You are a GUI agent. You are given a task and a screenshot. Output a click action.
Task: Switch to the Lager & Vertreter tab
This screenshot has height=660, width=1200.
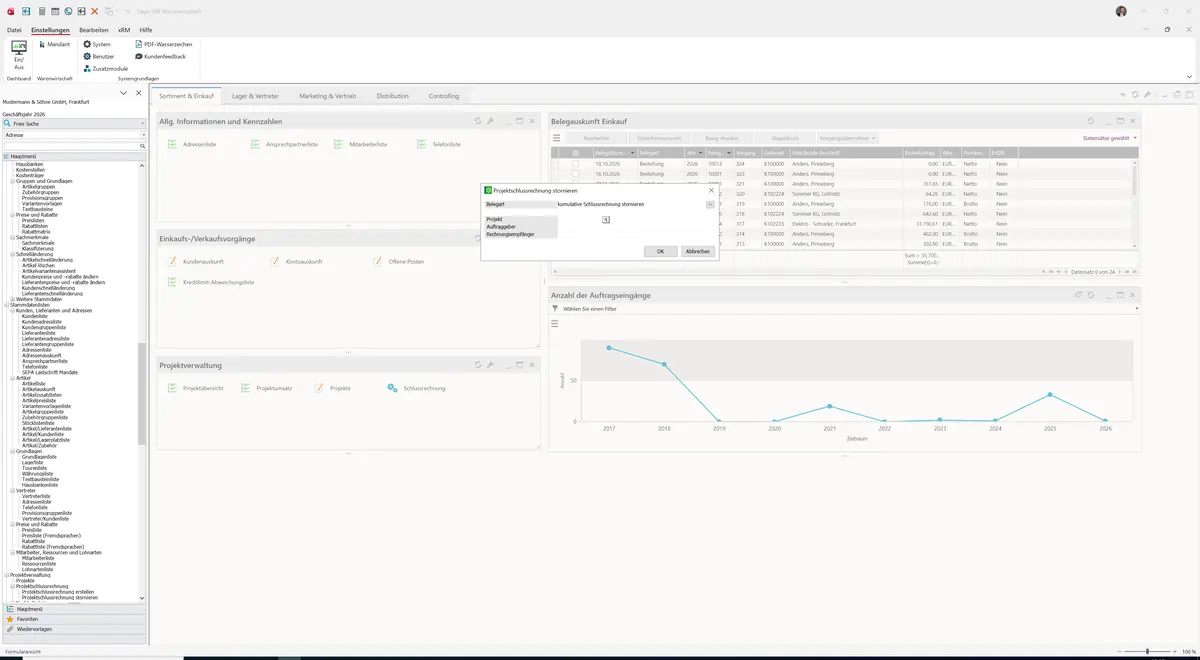pos(255,96)
